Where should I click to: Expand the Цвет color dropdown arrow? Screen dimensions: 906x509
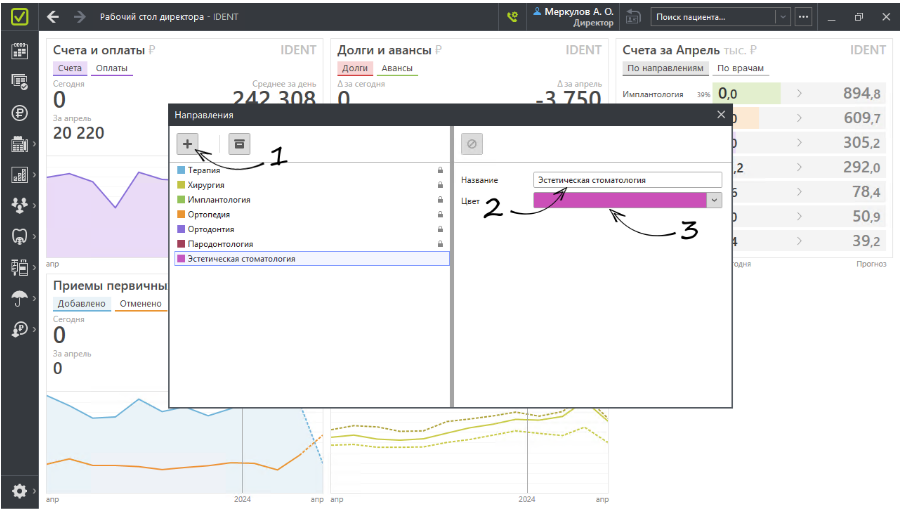[x=714, y=200]
